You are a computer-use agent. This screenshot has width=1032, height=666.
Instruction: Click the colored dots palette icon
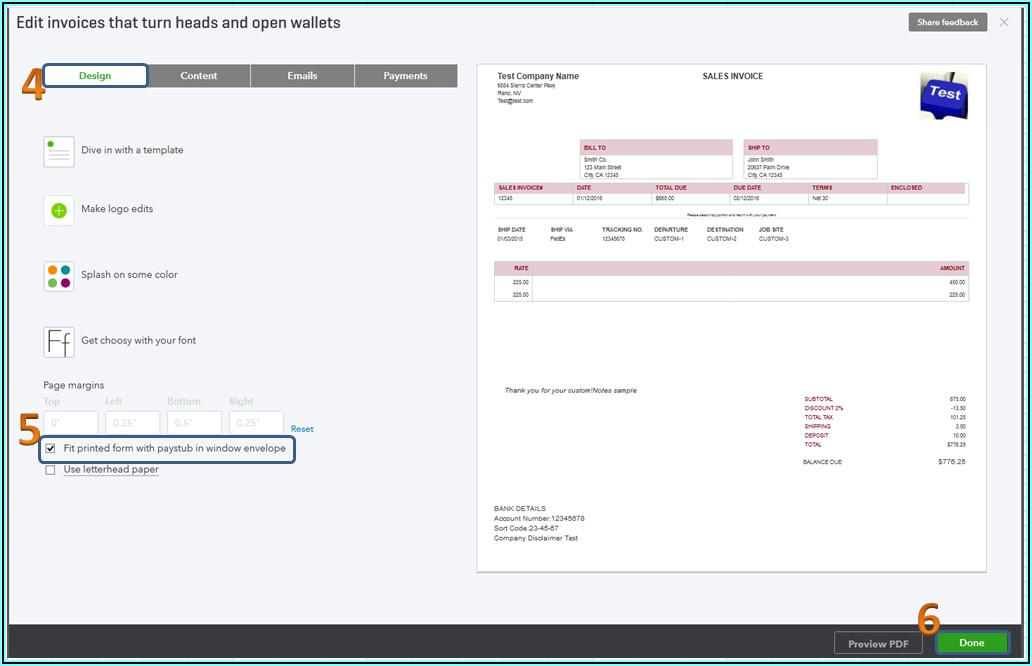tap(59, 276)
